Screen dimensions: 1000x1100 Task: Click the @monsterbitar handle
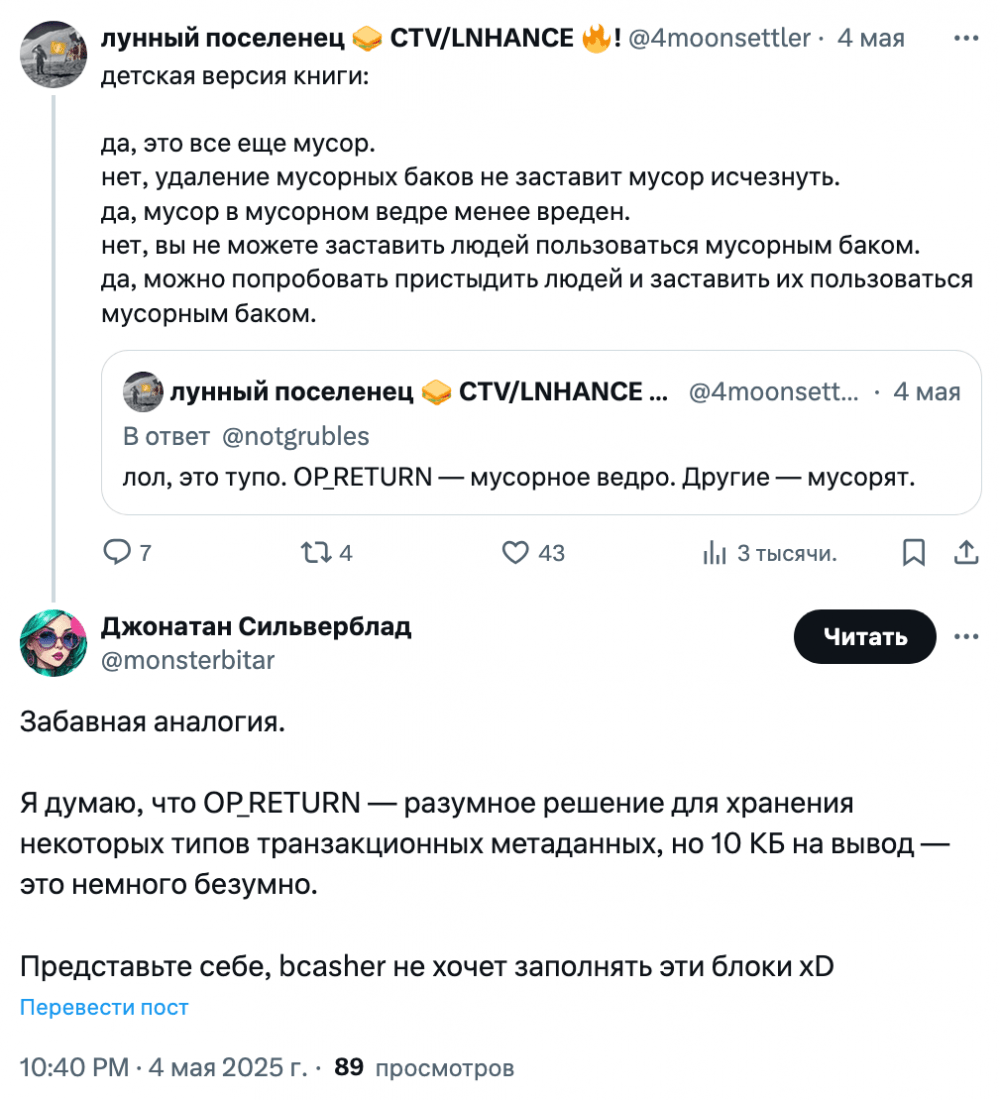188,660
